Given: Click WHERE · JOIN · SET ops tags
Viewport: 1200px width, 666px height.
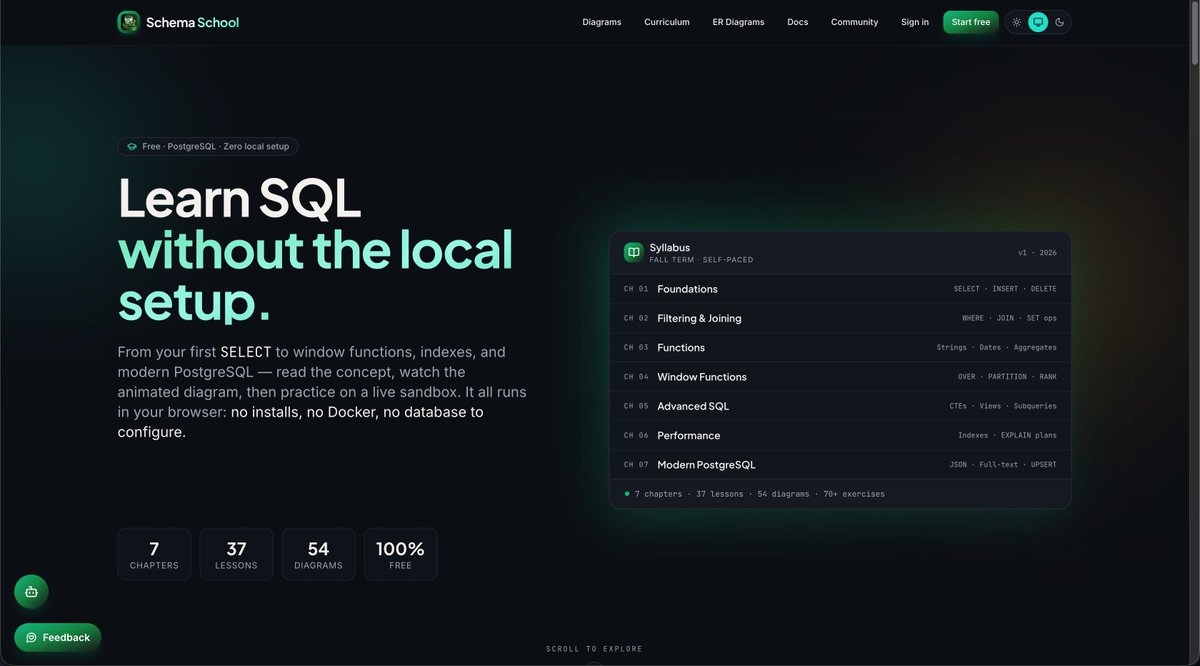Looking at the screenshot, I should point(1009,318).
